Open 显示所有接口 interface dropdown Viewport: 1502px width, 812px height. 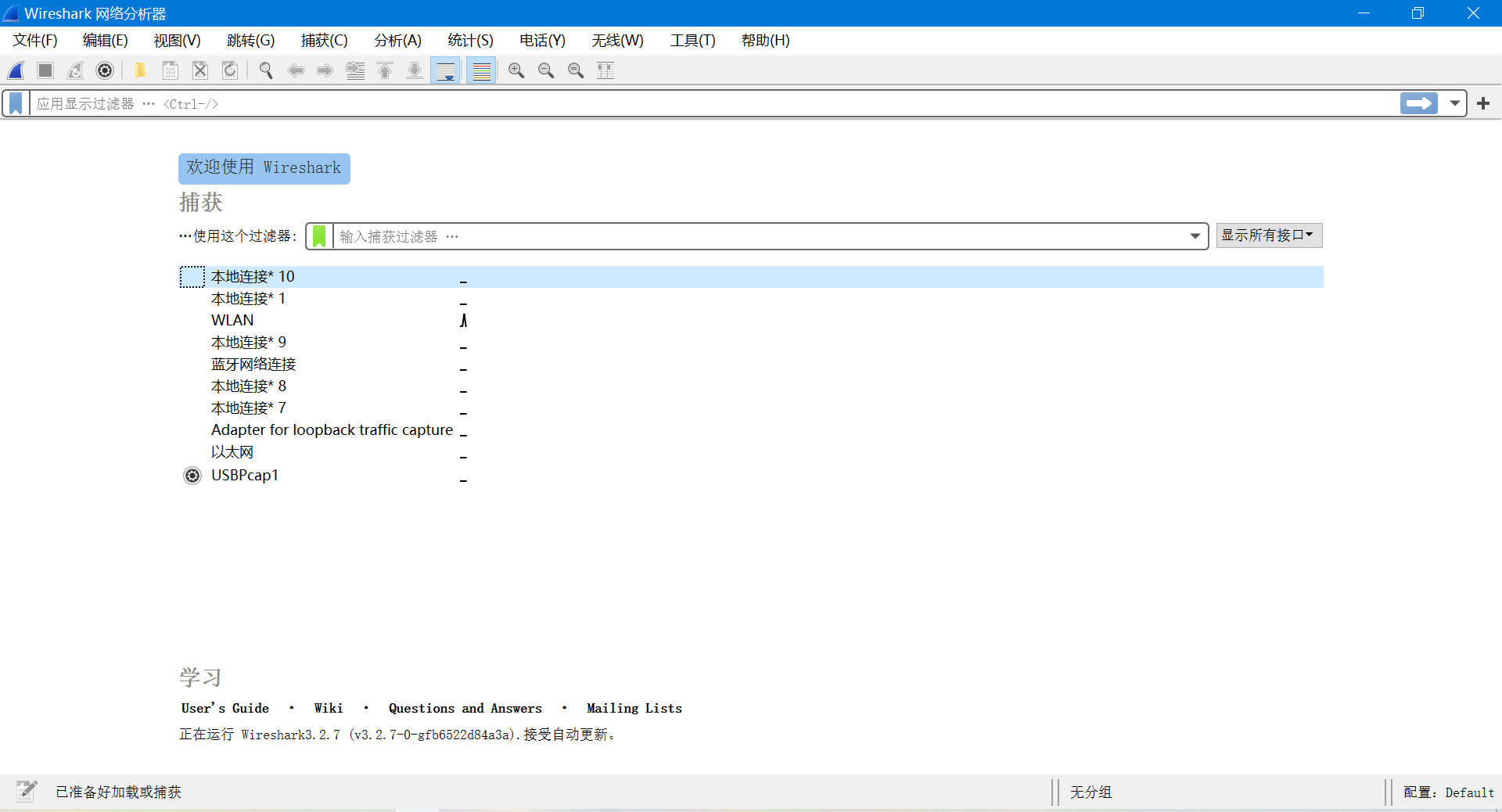click(1269, 235)
